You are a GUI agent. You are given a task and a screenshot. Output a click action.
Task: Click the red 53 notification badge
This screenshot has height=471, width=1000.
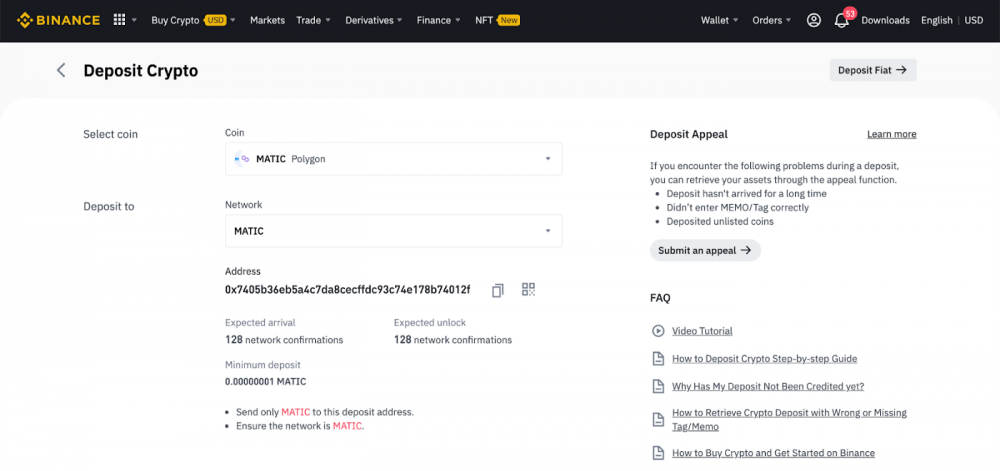coord(849,13)
